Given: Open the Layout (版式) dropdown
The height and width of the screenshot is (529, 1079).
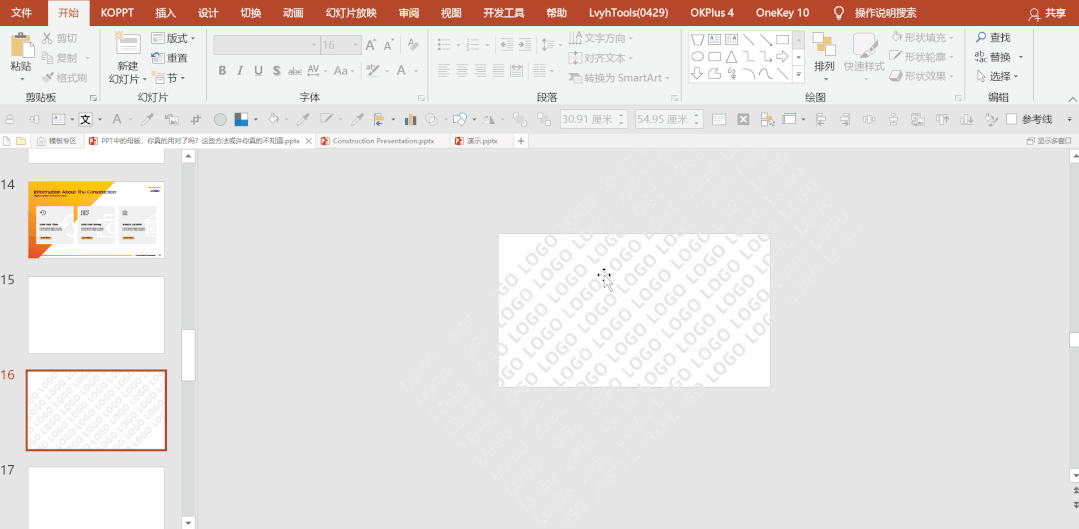Looking at the screenshot, I should 173,39.
